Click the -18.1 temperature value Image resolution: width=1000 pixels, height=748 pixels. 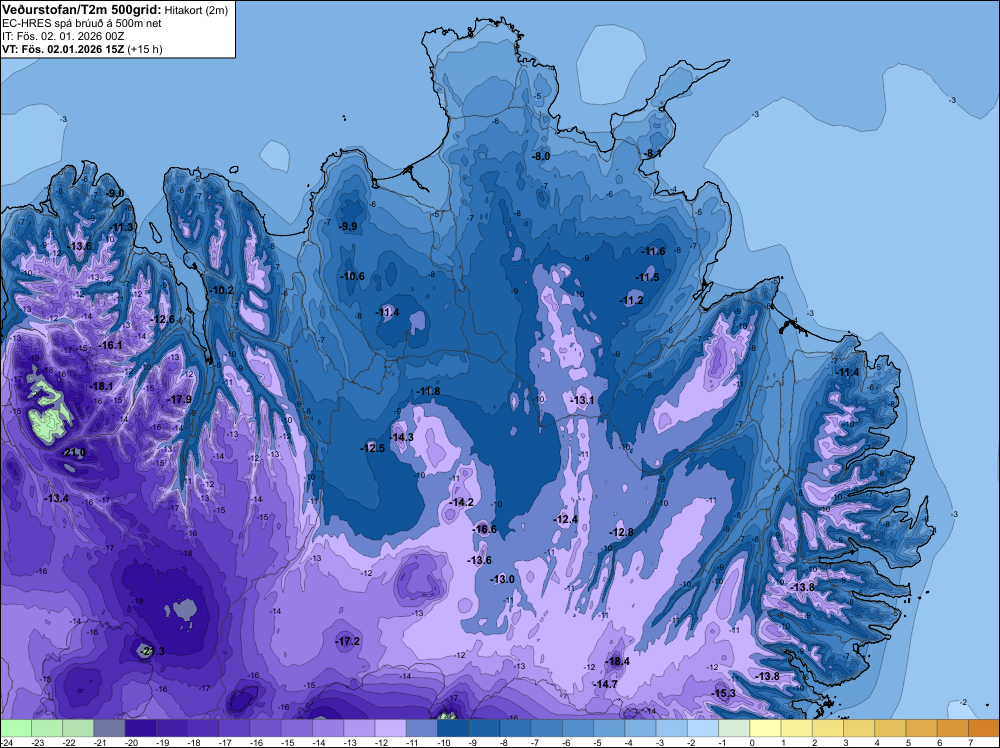[x=101, y=386]
